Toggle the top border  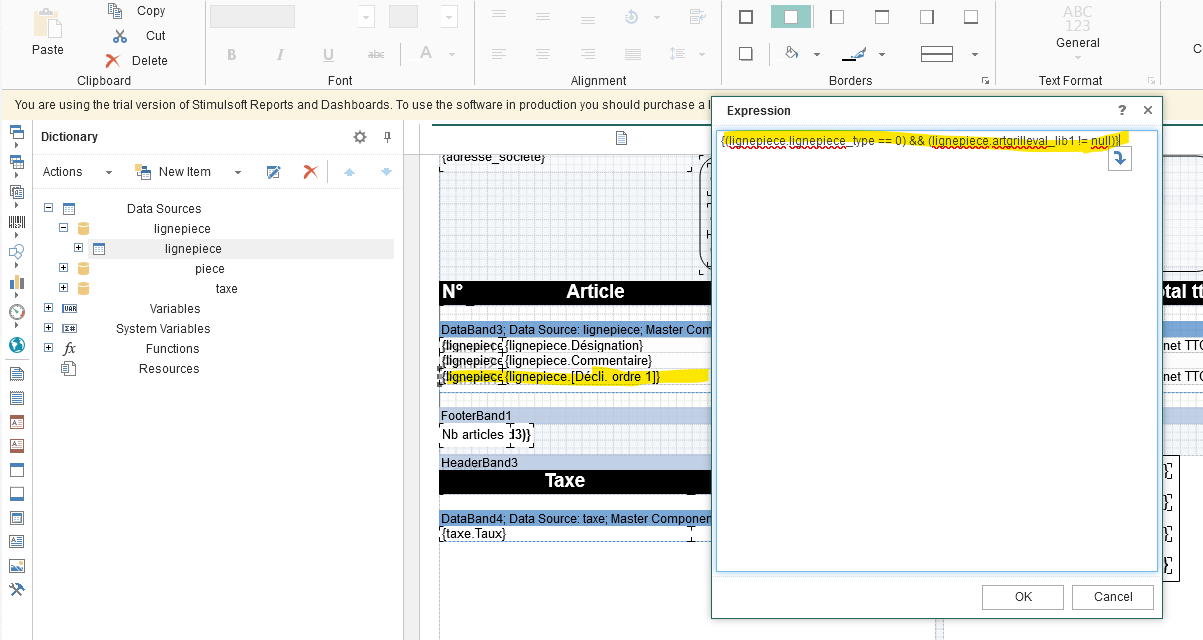tap(882, 17)
